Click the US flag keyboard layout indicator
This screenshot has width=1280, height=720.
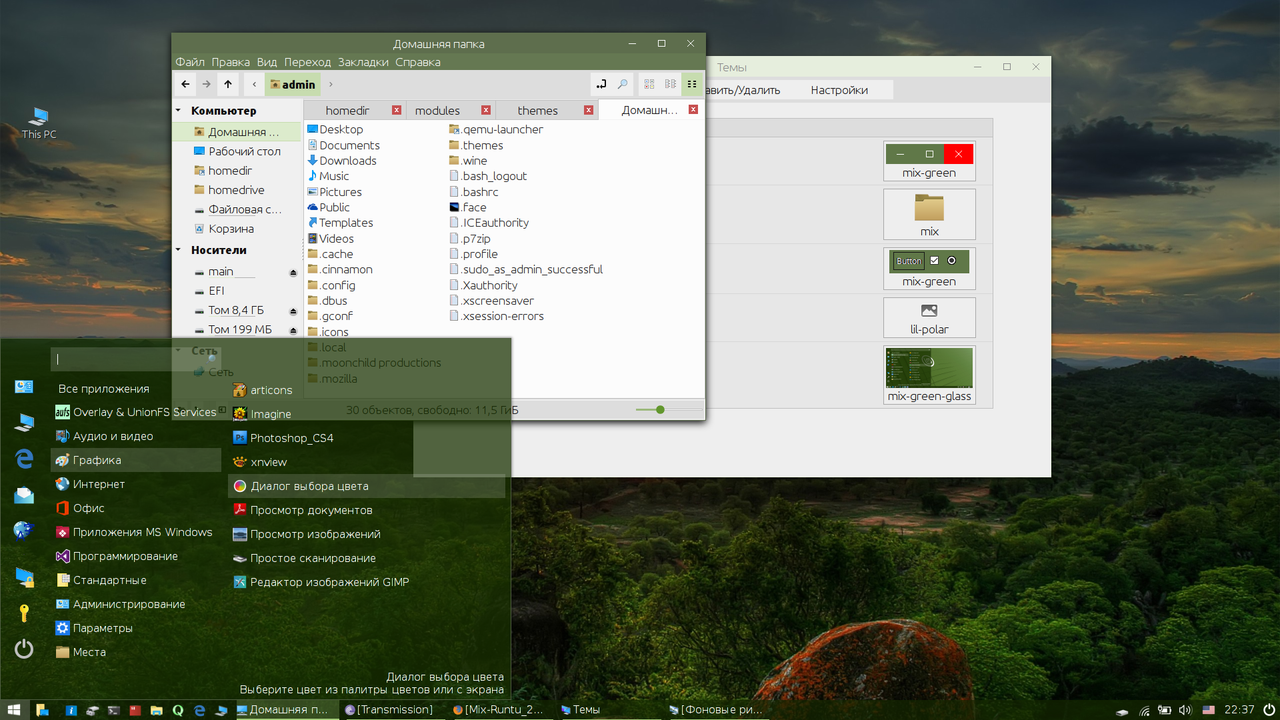(x=1208, y=710)
